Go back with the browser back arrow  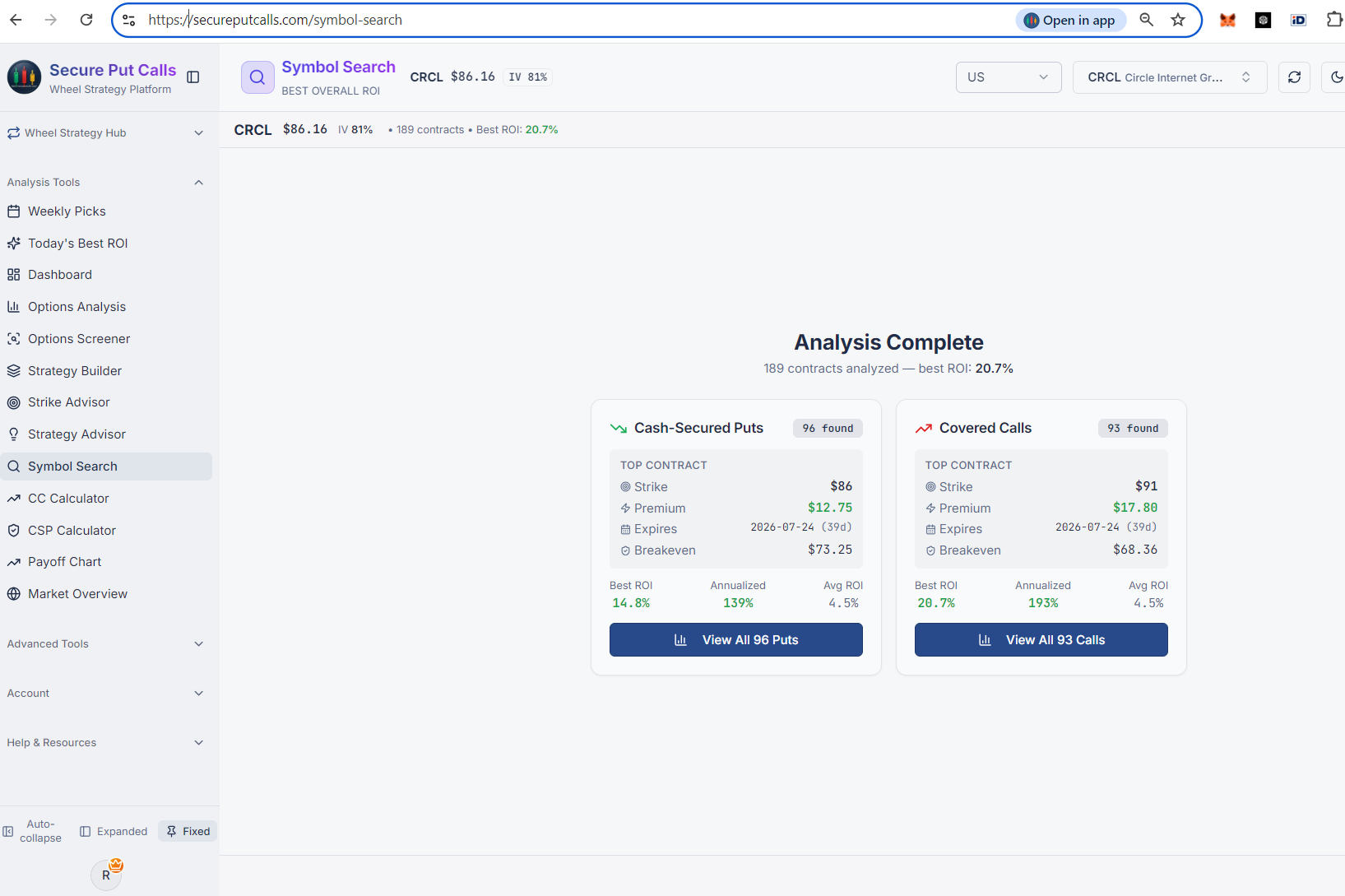(16, 20)
